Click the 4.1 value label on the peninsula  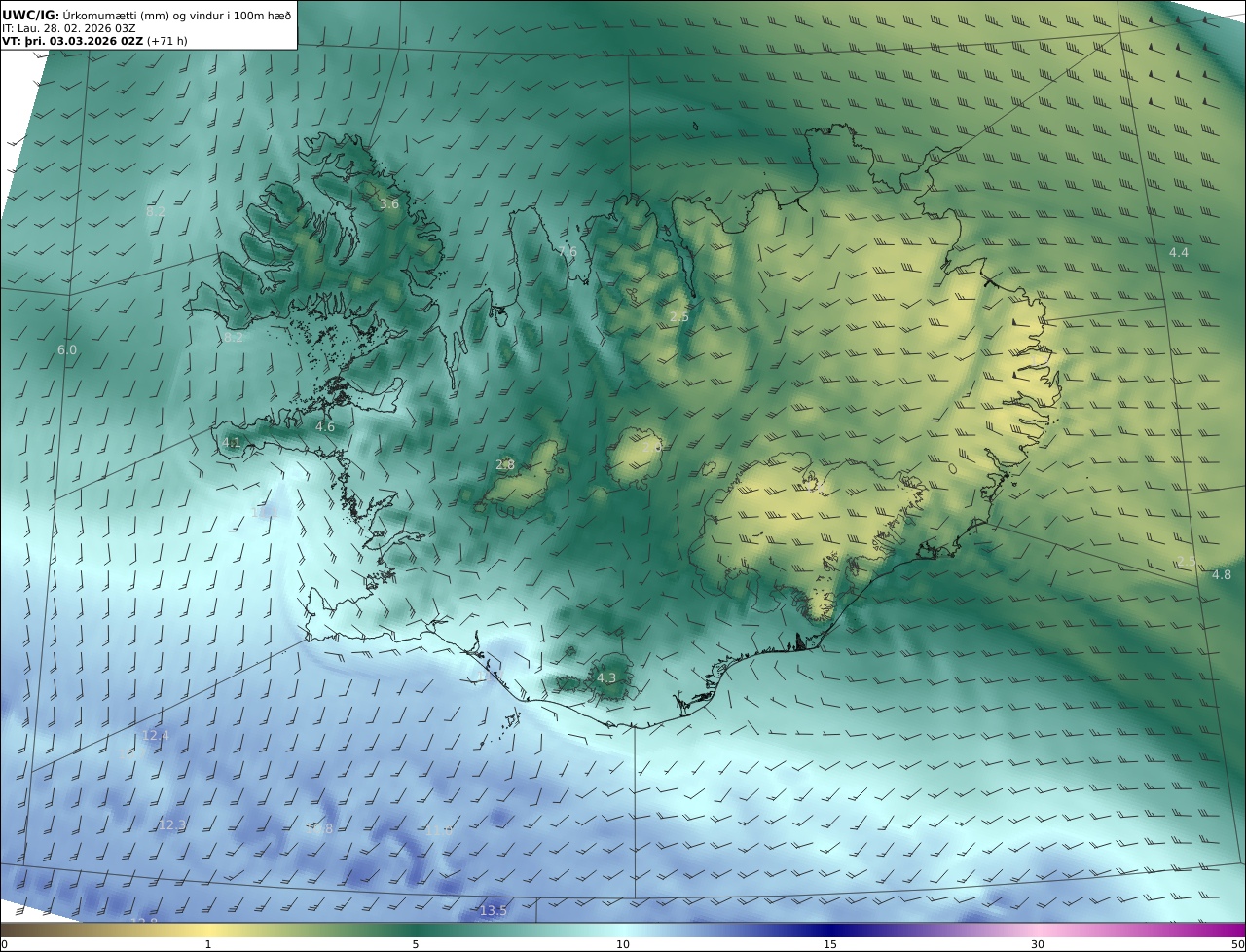click(x=232, y=443)
